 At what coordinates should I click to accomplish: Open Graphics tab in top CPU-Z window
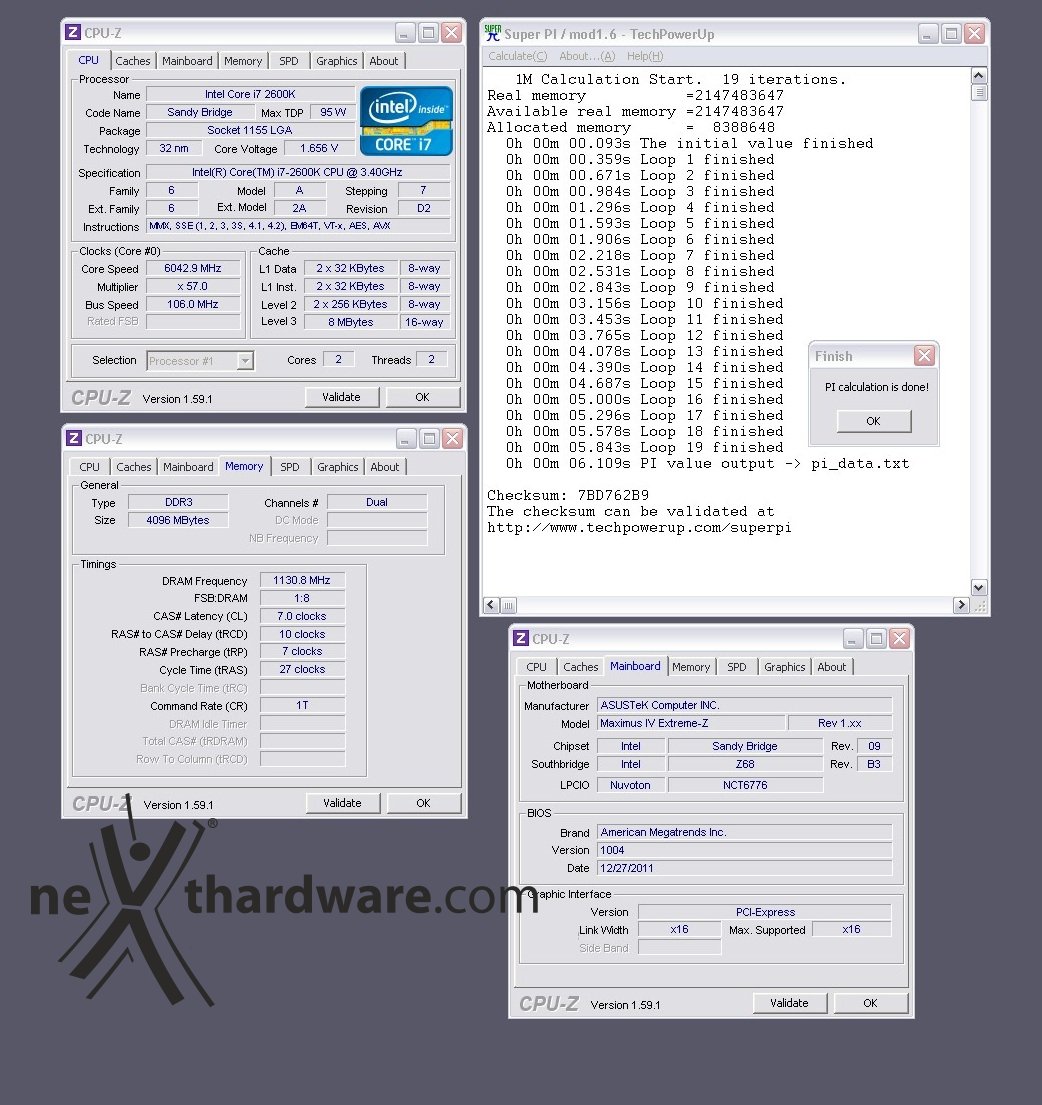(x=337, y=61)
